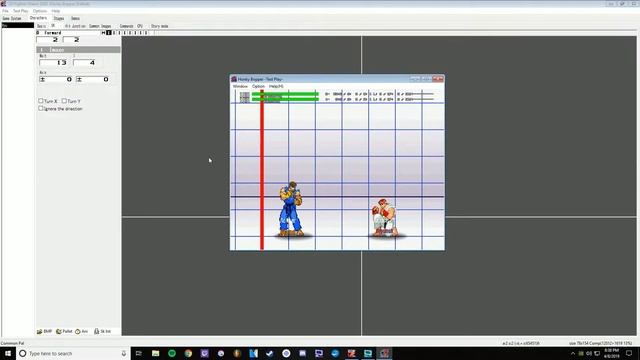Screen dimensions: 640x360
Task: Open the notification center icon
Action: [629, 353]
